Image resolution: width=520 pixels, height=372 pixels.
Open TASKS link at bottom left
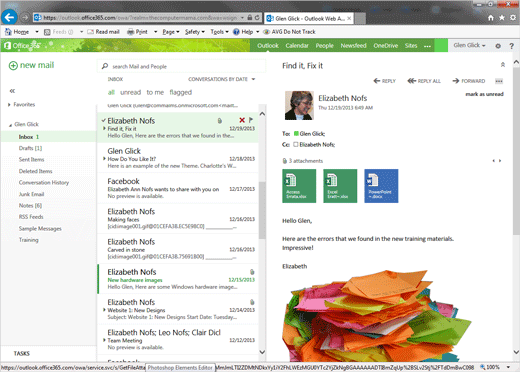(x=22, y=353)
